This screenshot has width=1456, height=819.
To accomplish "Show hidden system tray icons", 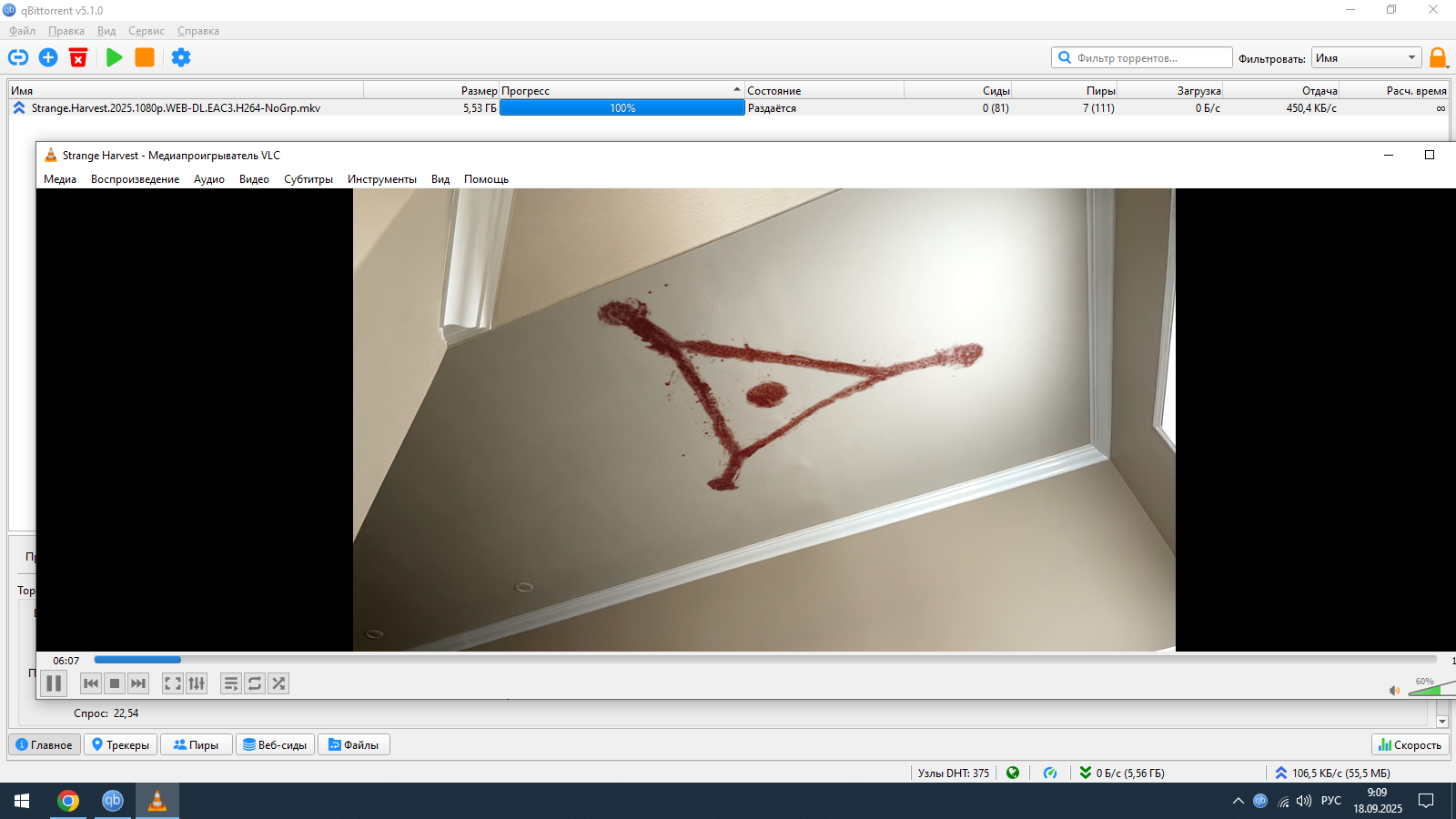I will (1238, 801).
